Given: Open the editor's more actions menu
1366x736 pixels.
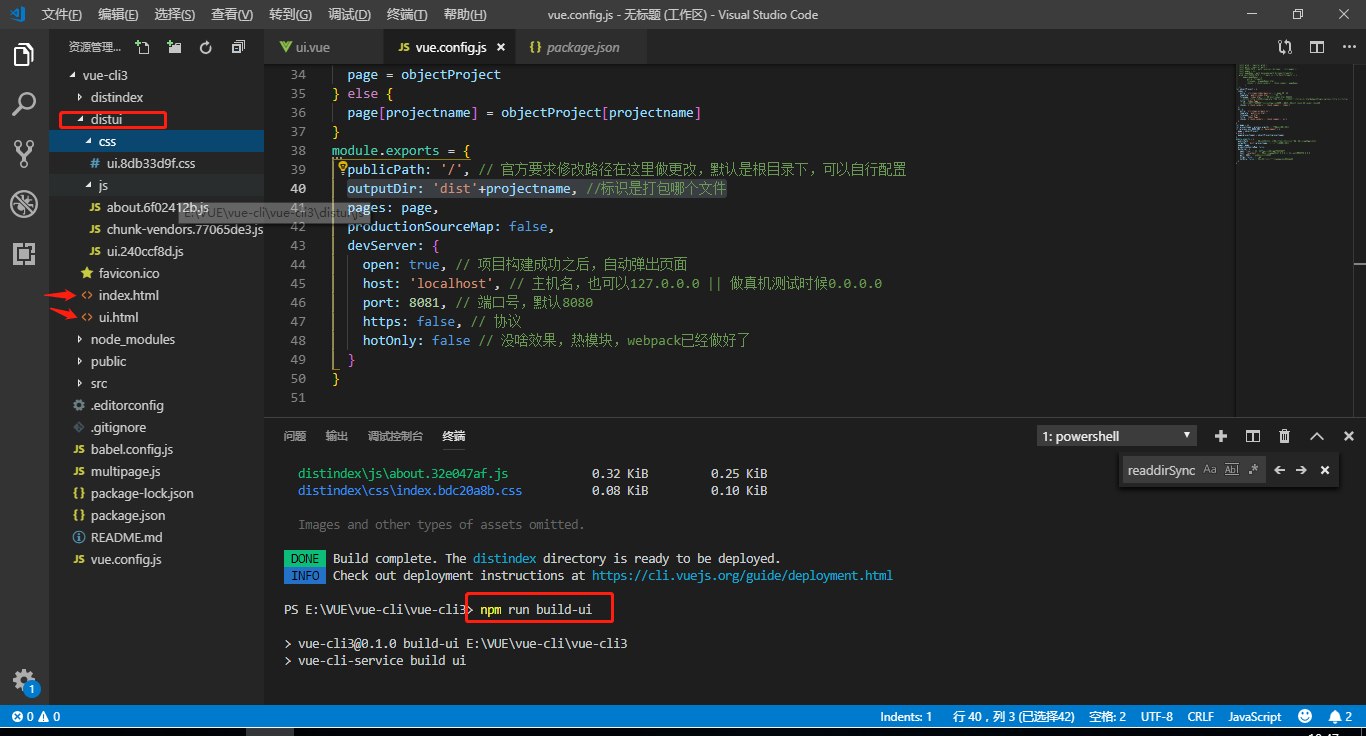Looking at the screenshot, I should pos(1348,47).
